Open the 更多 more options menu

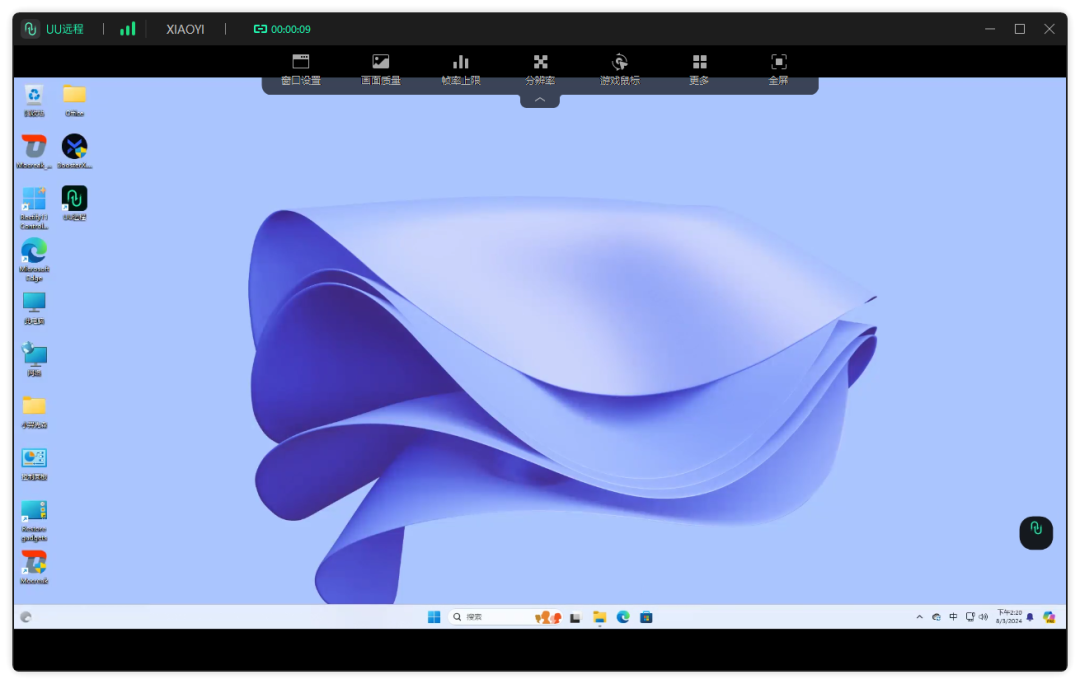coord(699,69)
